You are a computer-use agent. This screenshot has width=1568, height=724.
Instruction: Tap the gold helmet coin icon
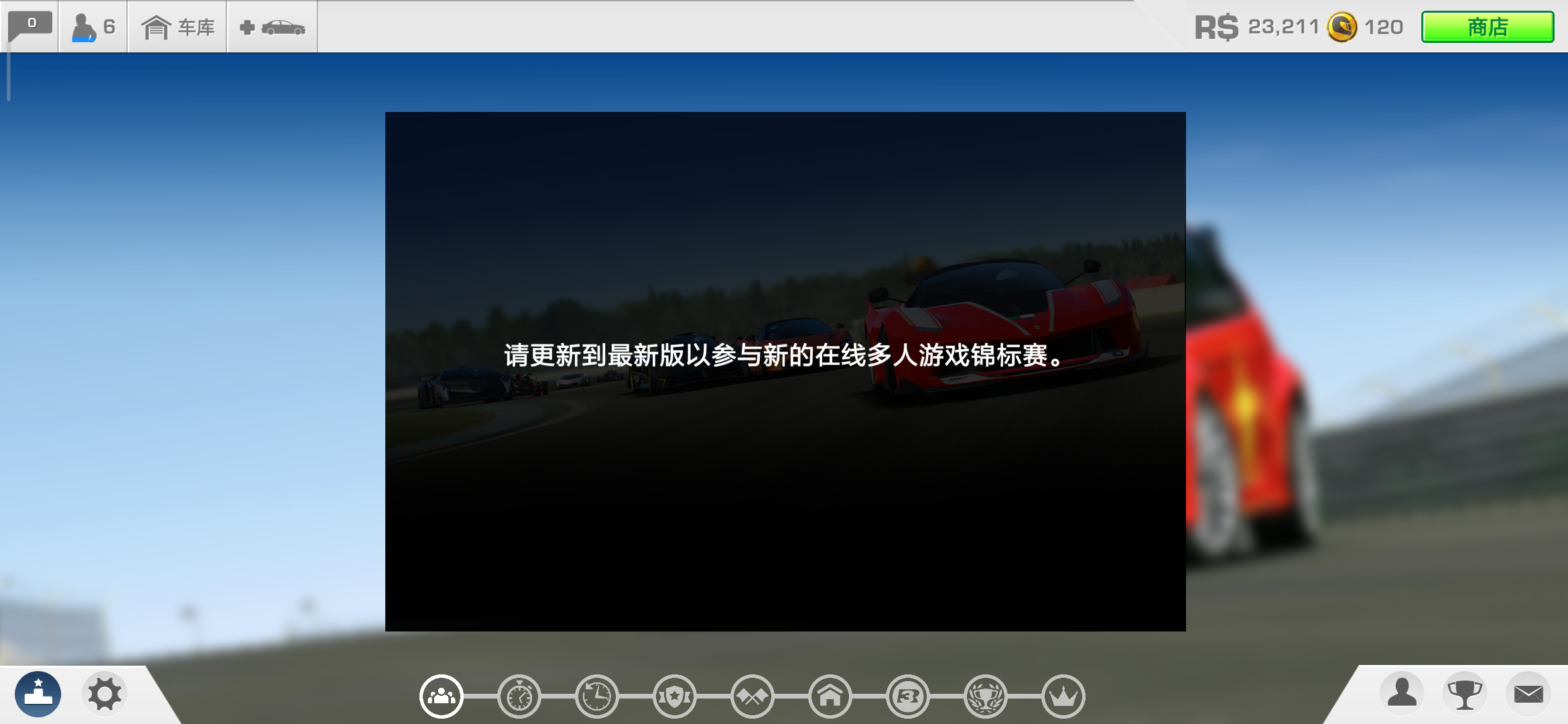coord(1342,27)
